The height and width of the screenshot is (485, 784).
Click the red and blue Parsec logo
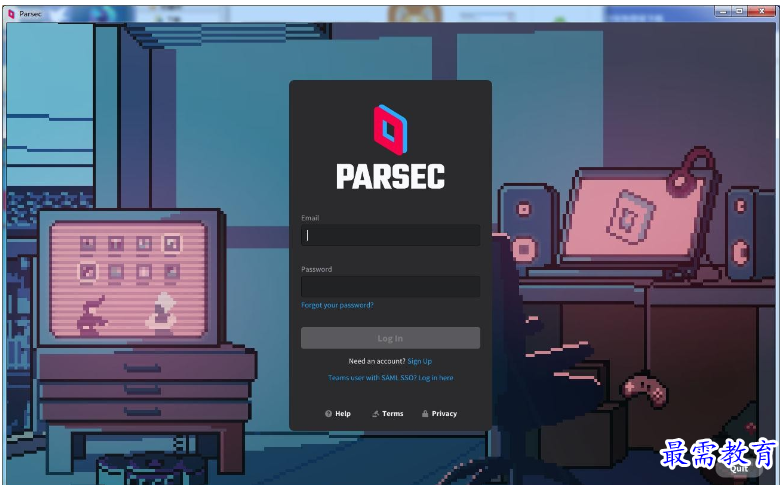click(x=390, y=130)
